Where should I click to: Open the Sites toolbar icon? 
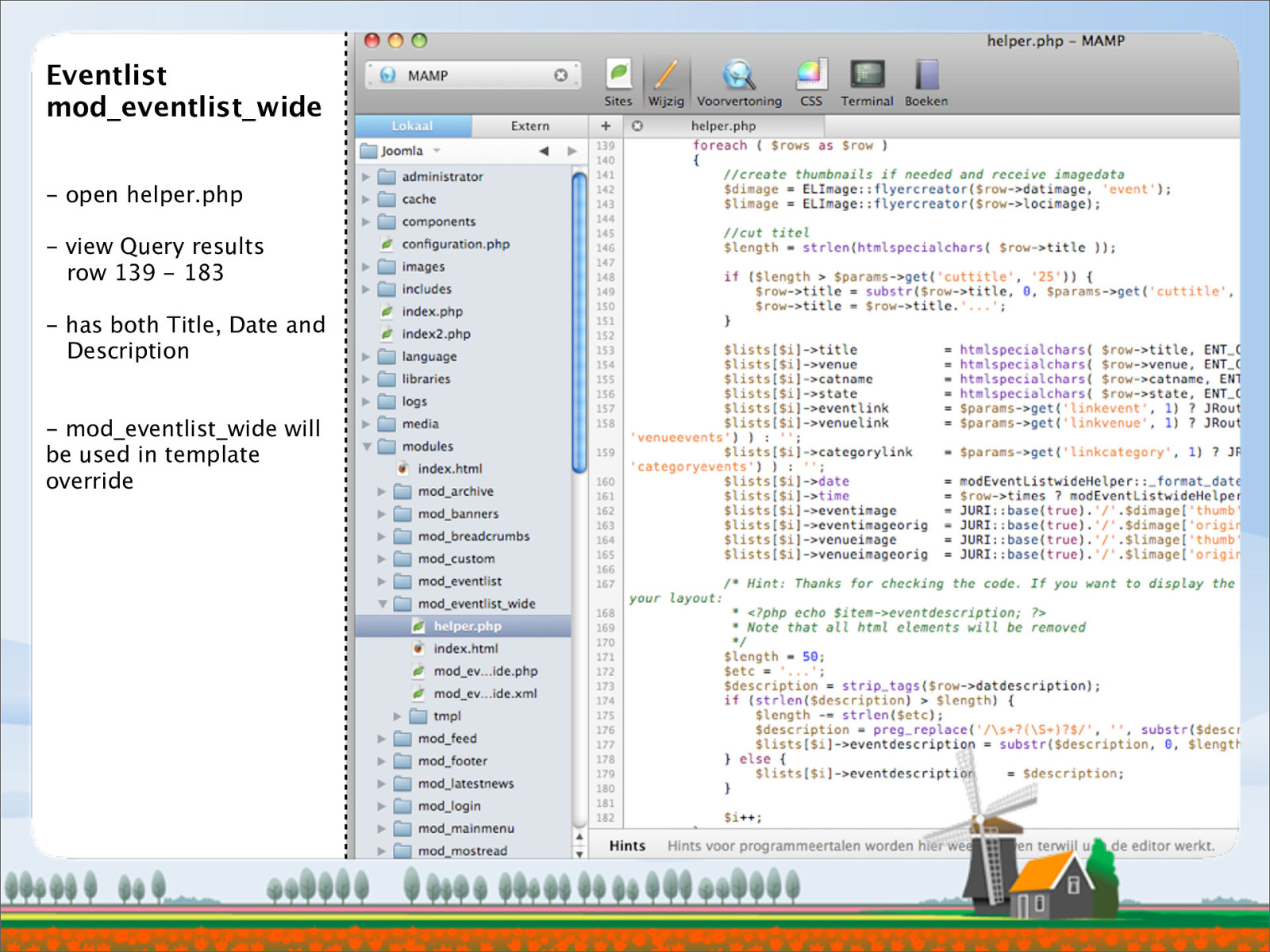(x=618, y=82)
